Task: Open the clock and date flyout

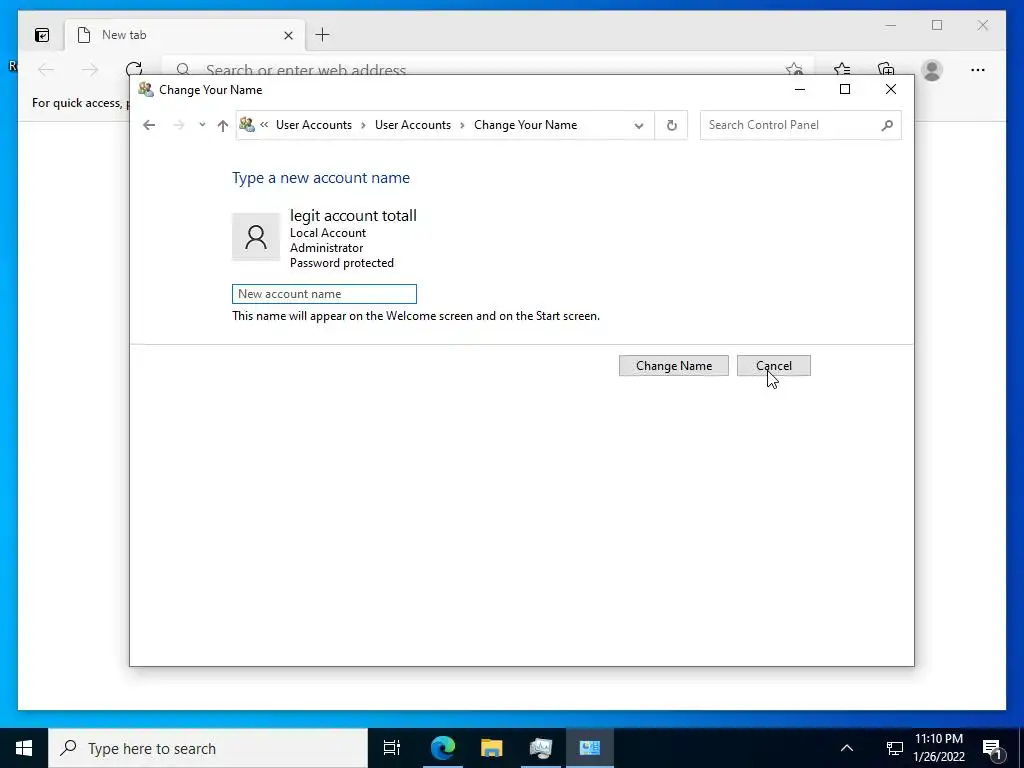Action: [939, 748]
